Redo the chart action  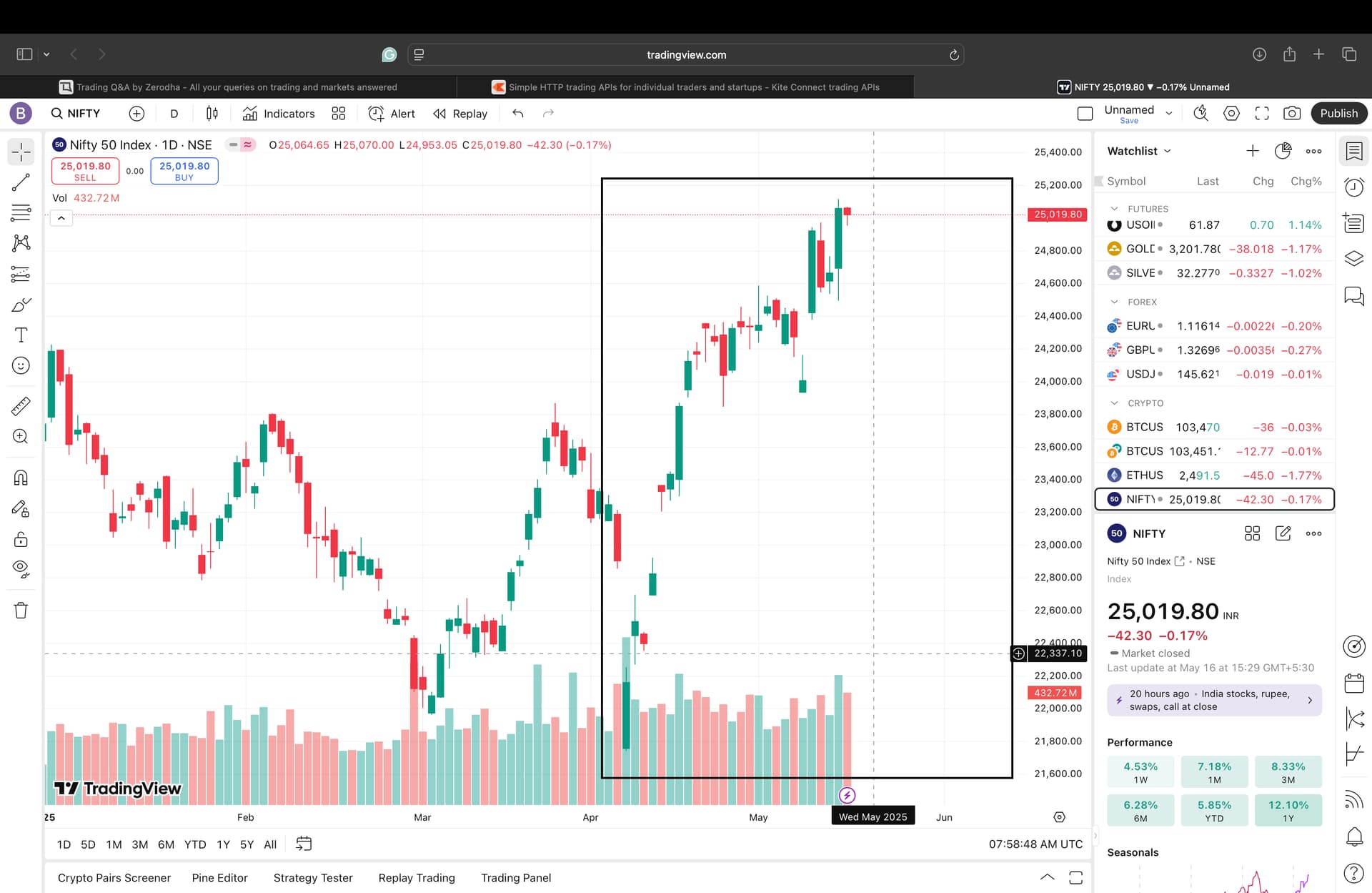tap(548, 114)
